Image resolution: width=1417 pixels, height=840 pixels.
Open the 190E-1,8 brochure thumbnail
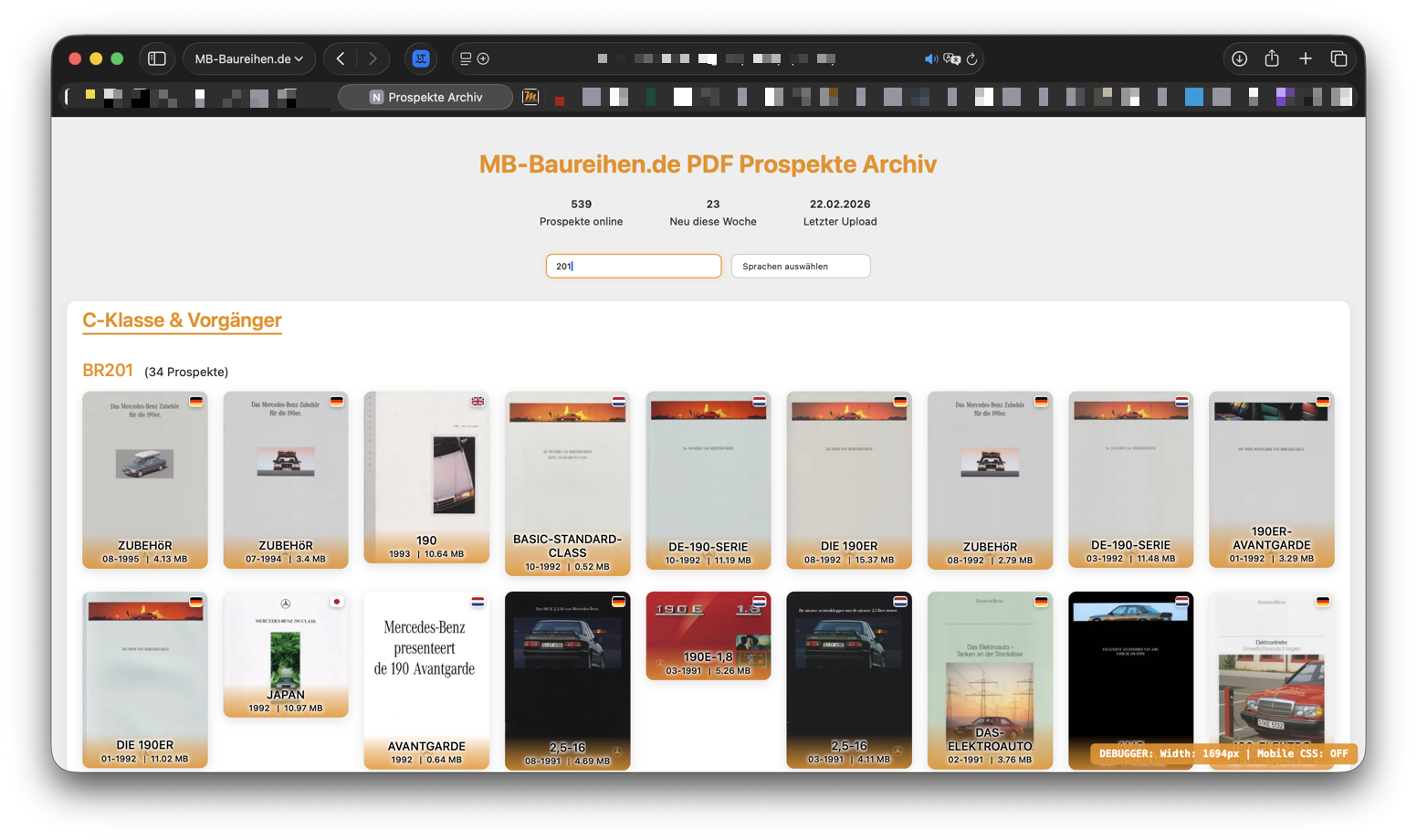[x=708, y=635]
